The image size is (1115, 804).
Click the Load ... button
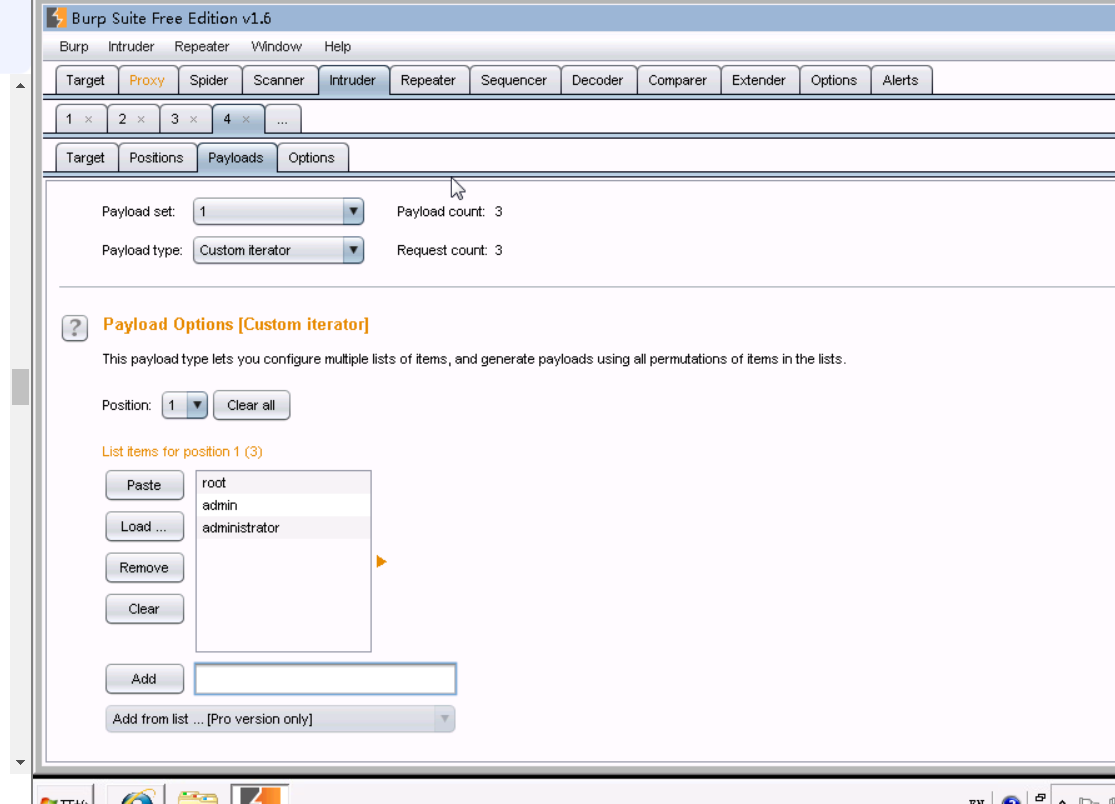pyautogui.click(x=144, y=526)
